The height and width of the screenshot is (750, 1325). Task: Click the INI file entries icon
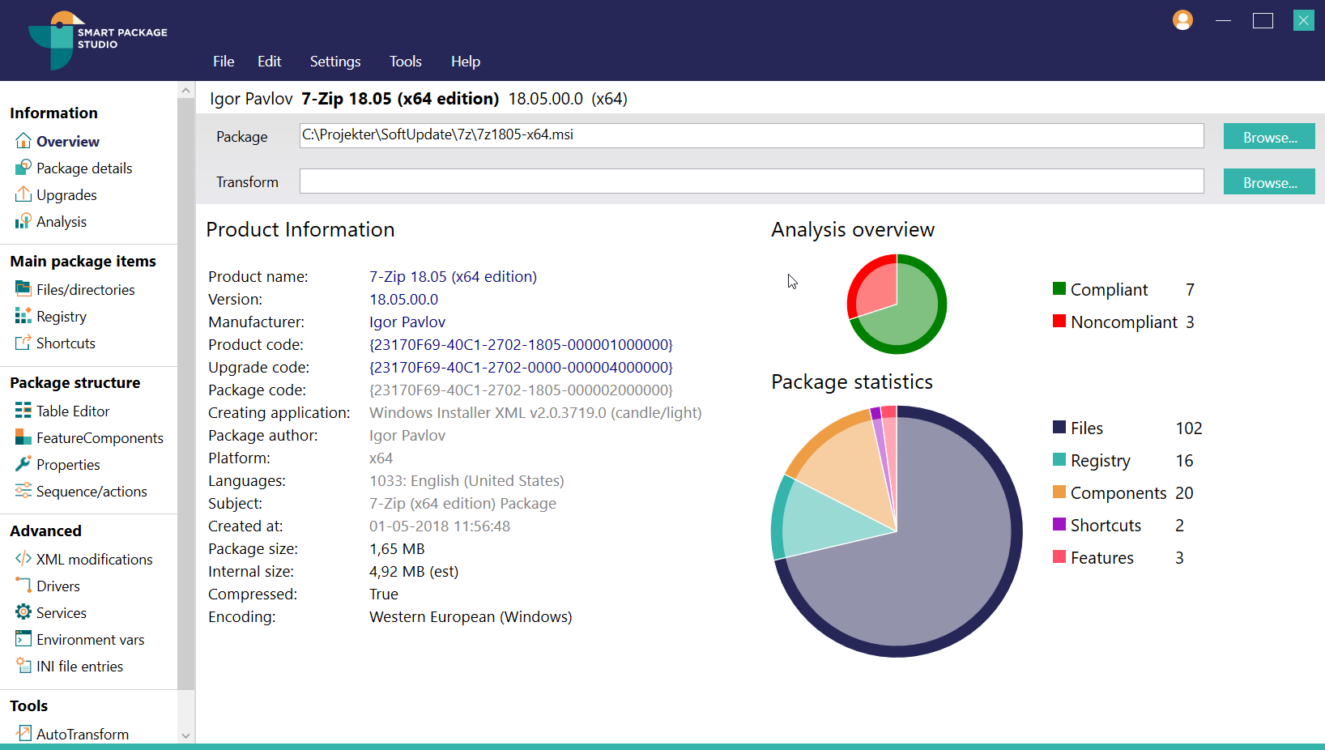pos(23,666)
